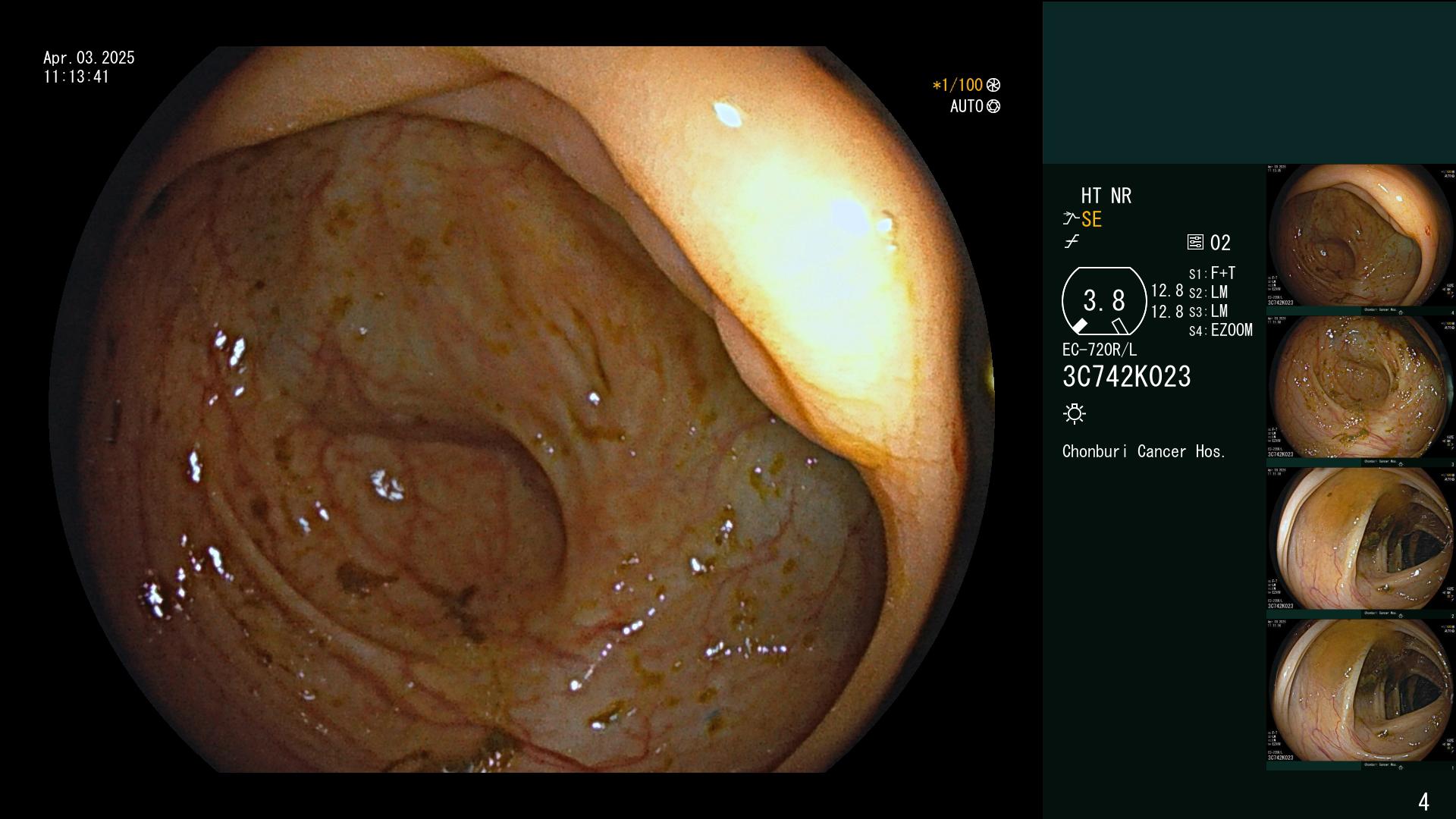Click the scope tip diameter 3.8 indicator
Image resolution: width=1456 pixels, height=819 pixels.
(x=1104, y=301)
